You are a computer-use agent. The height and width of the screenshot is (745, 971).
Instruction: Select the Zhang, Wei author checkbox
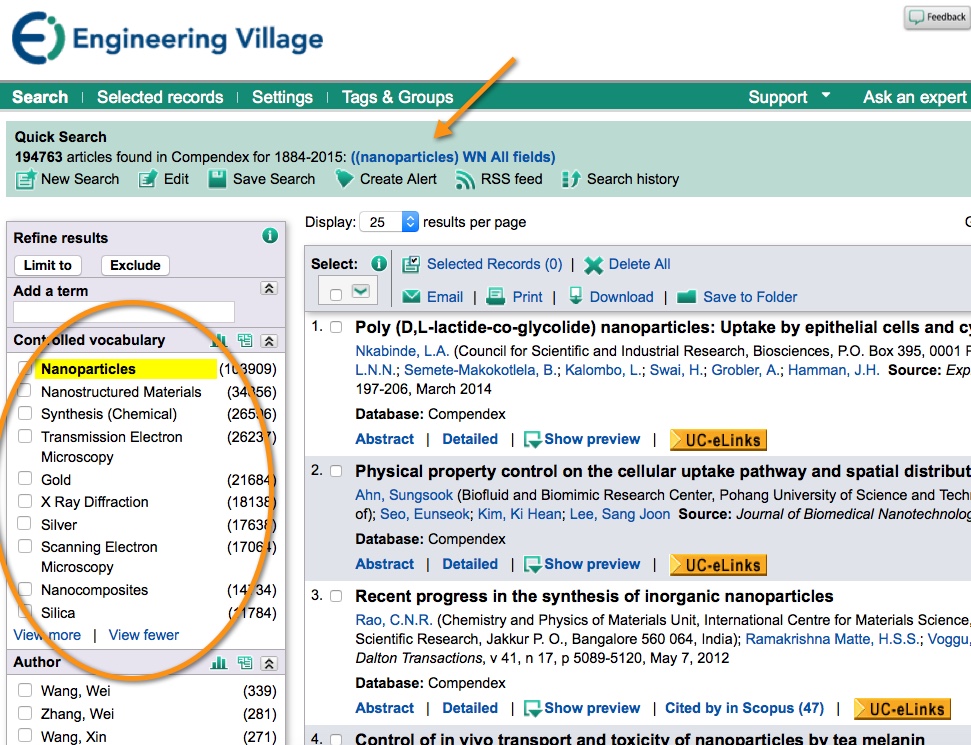click(x=25, y=713)
